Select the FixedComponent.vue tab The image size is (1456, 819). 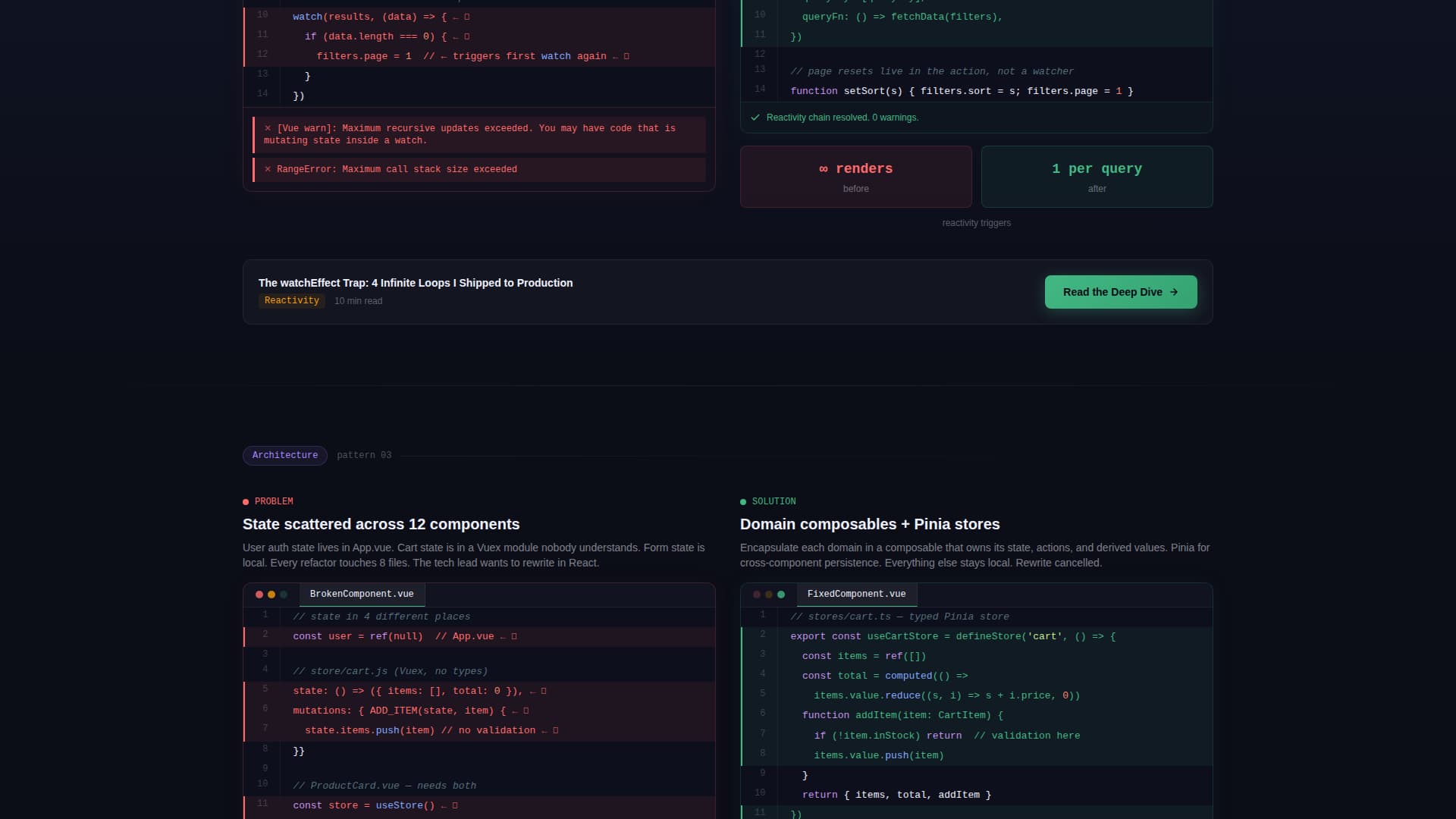[856, 594]
